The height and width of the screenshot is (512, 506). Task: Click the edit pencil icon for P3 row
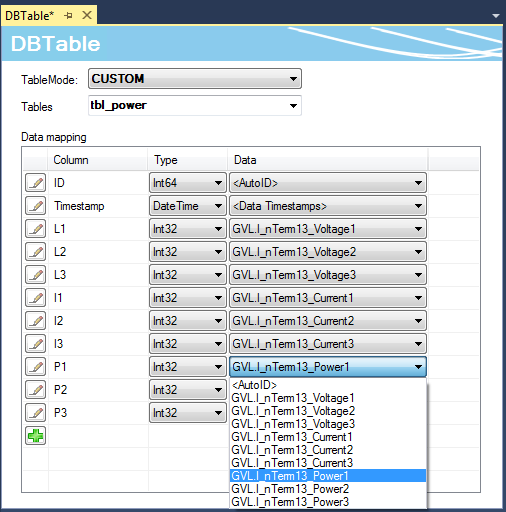point(35,413)
